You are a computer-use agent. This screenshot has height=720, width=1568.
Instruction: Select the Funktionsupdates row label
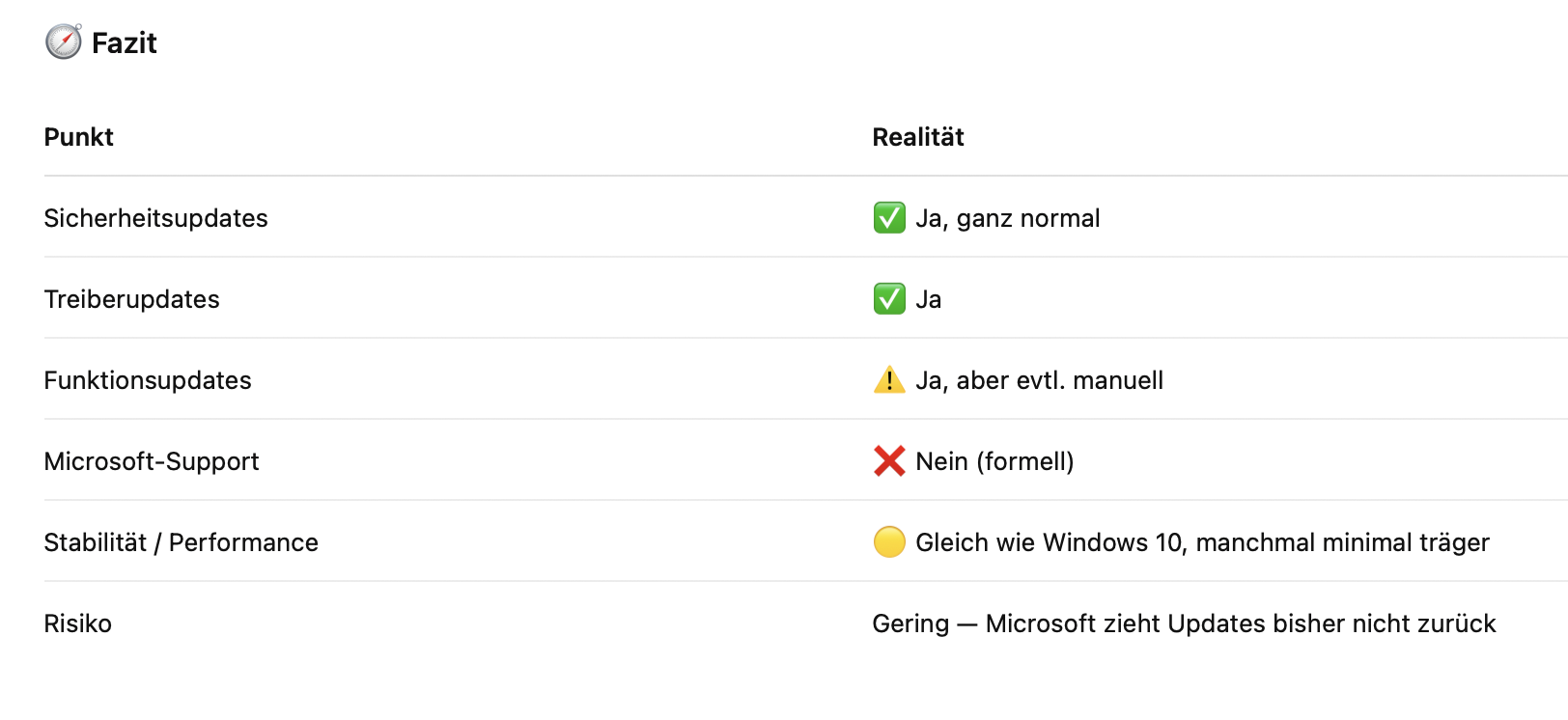(x=148, y=380)
